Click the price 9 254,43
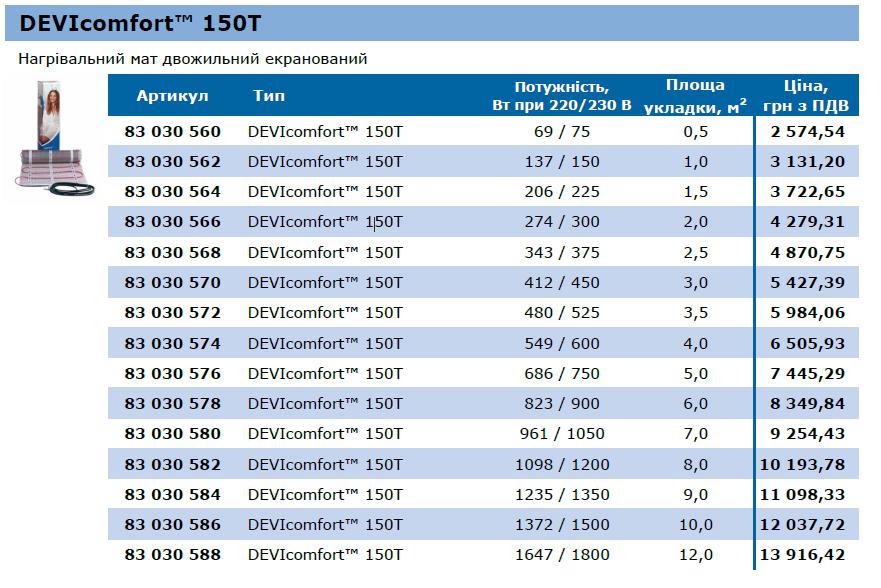The height and width of the screenshot is (588, 881). coord(807,434)
